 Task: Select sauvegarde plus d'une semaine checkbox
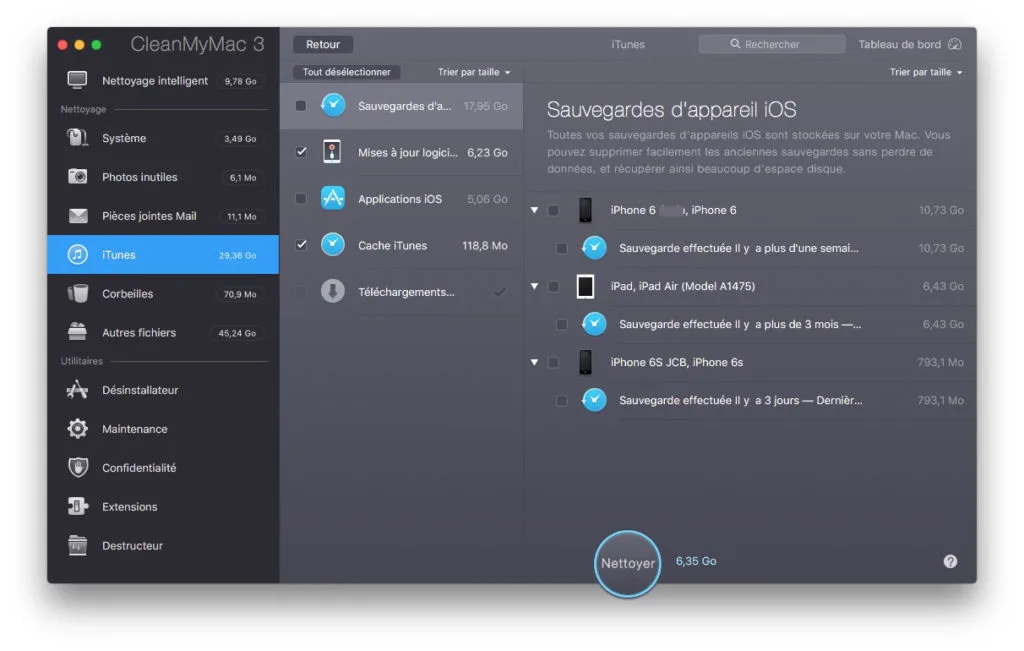coord(561,248)
